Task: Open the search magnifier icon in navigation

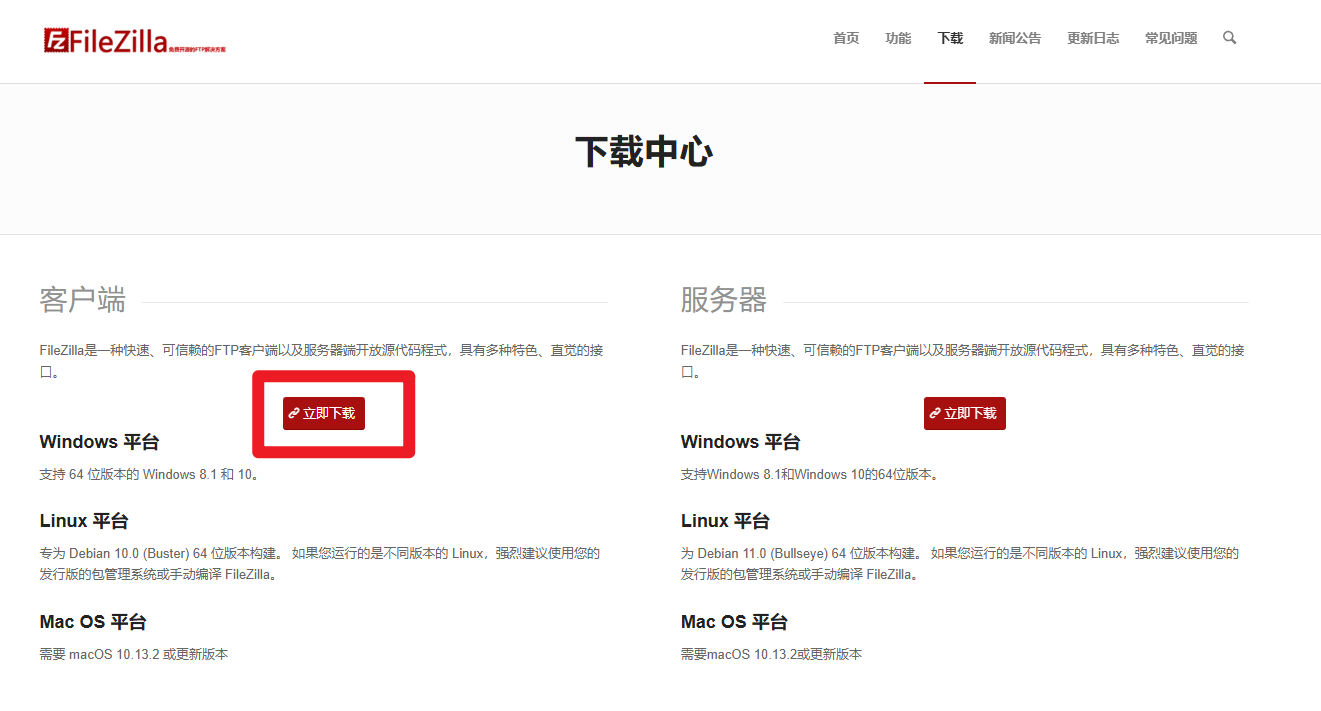Action: click(x=1230, y=38)
